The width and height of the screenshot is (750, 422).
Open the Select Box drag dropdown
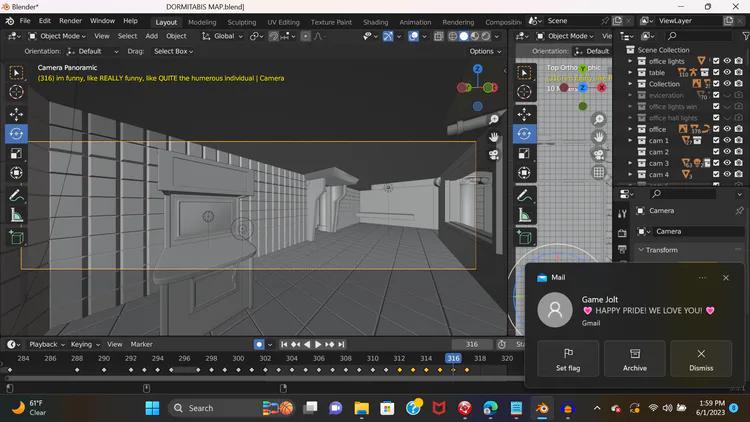coord(173,51)
